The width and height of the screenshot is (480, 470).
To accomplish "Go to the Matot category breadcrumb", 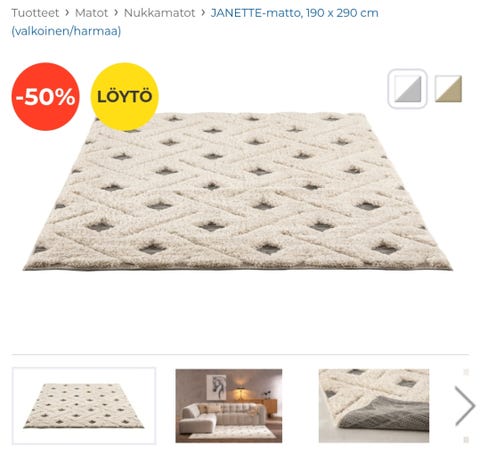I will 91,13.
